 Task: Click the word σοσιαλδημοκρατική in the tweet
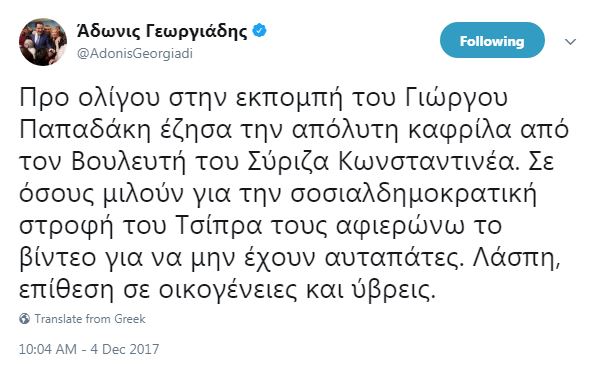414,194
